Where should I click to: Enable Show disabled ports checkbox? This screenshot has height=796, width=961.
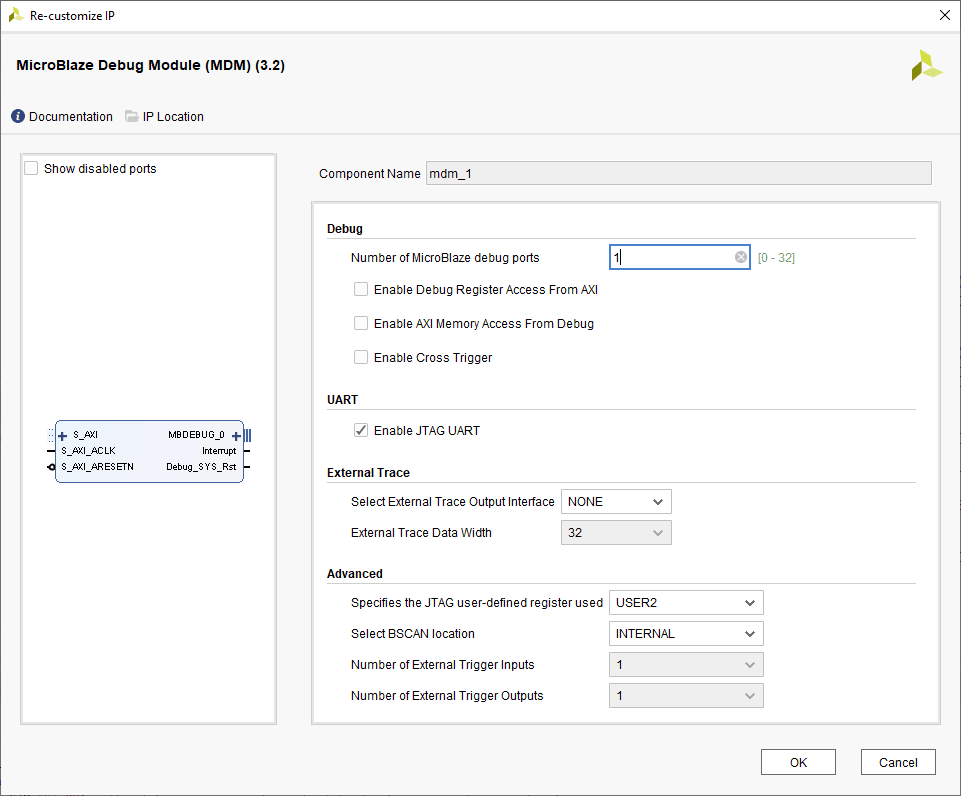click(32, 169)
